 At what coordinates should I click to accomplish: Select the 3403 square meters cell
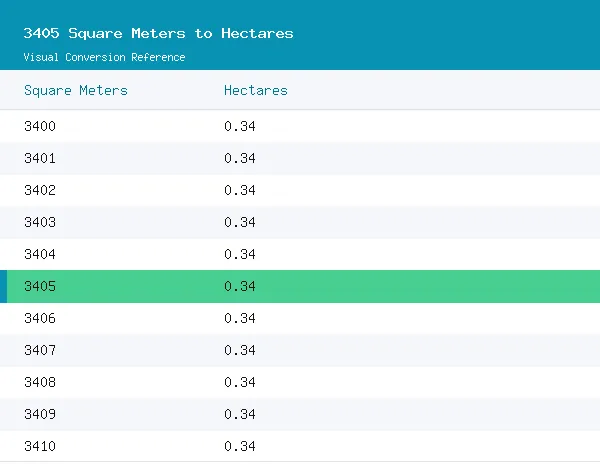40,222
